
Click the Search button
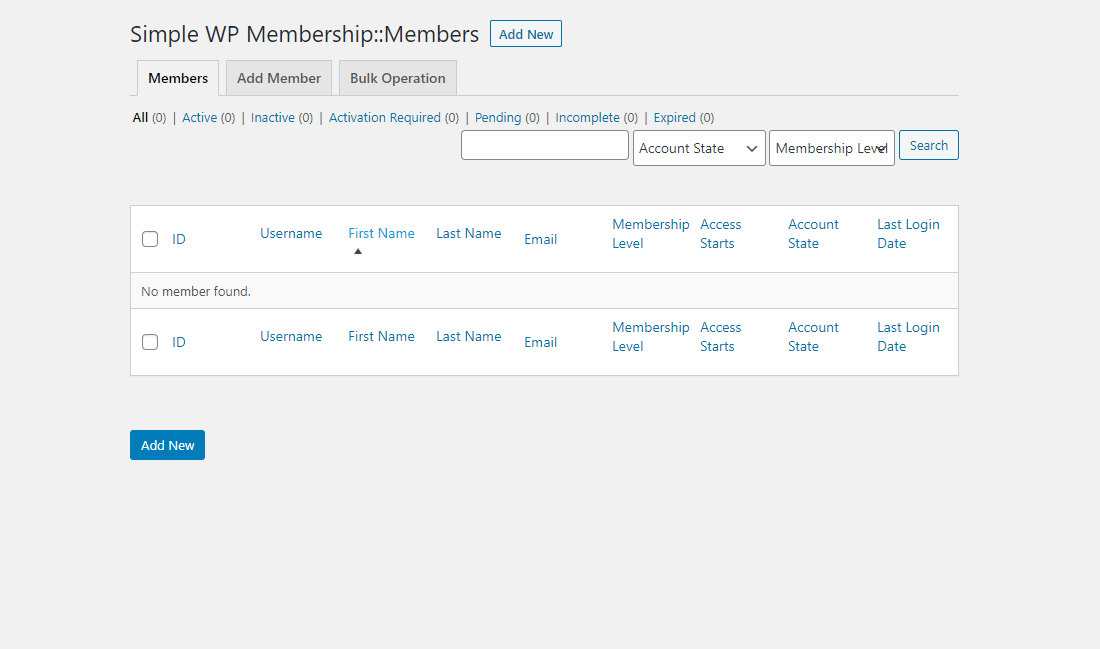pyautogui.click(x=928, y=145)
